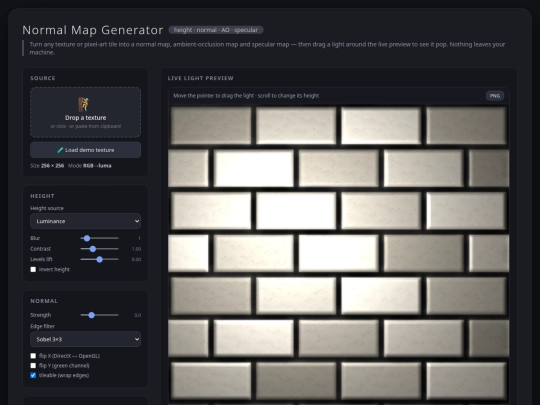Viewport: 540px width, 405px height.
Task: Adjust the Blur slider
Action: pos(100,238)
